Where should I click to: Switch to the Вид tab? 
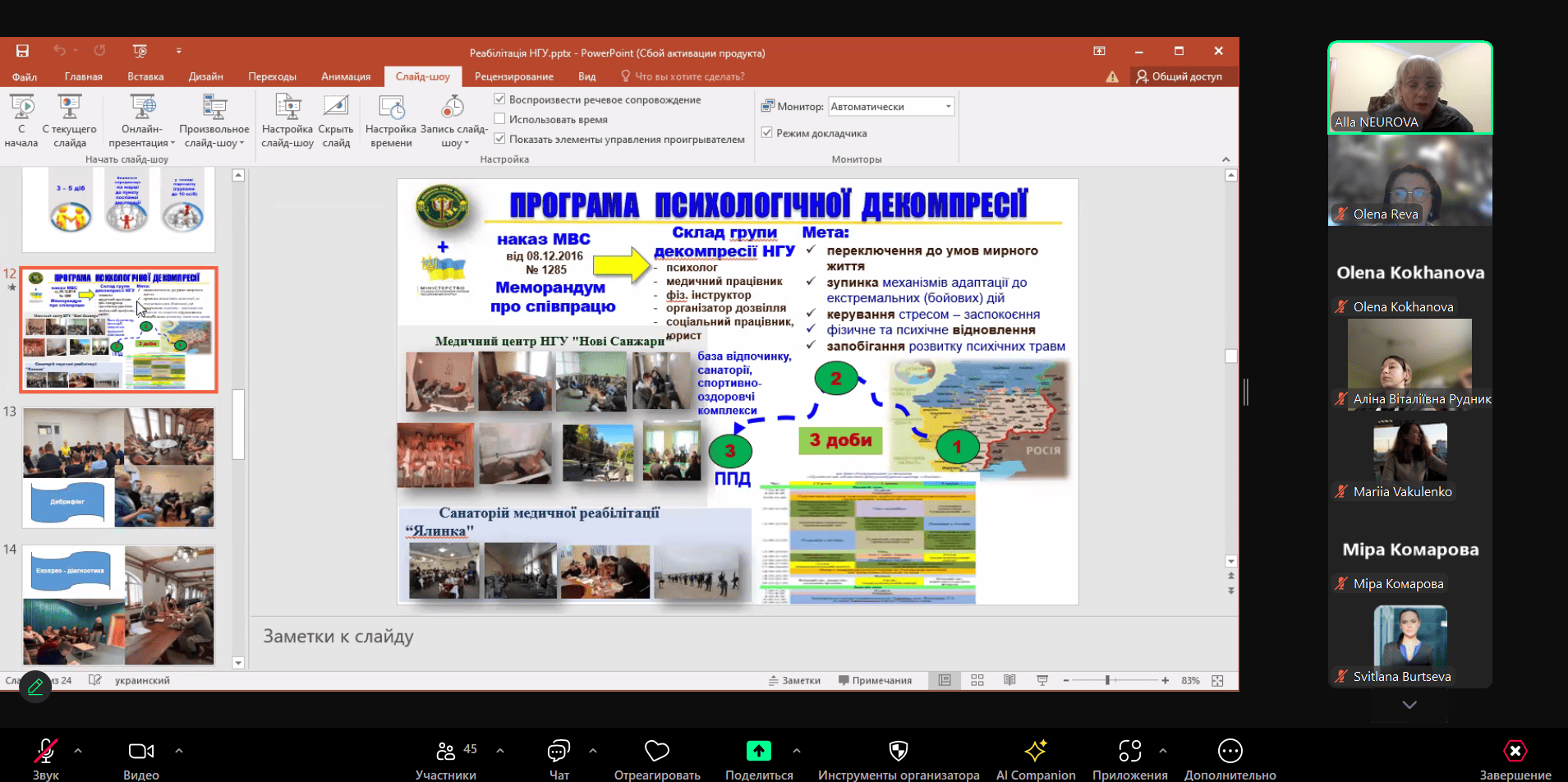click(586, 76)
